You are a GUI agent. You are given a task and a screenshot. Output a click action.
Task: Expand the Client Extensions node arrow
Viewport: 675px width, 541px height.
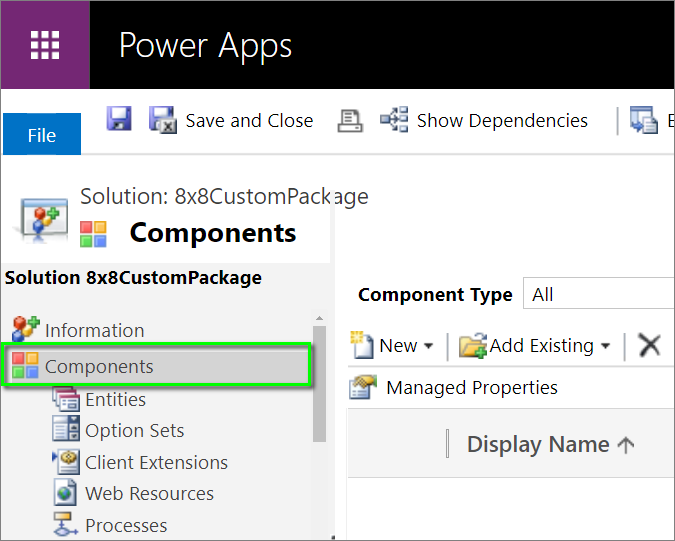pos(54,455)
